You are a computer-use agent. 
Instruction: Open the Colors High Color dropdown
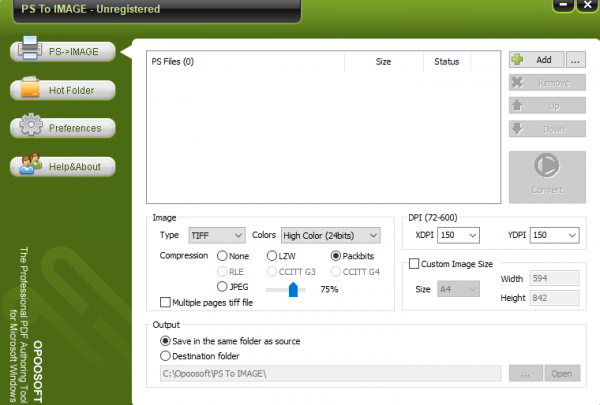click(x=331, y=235)
